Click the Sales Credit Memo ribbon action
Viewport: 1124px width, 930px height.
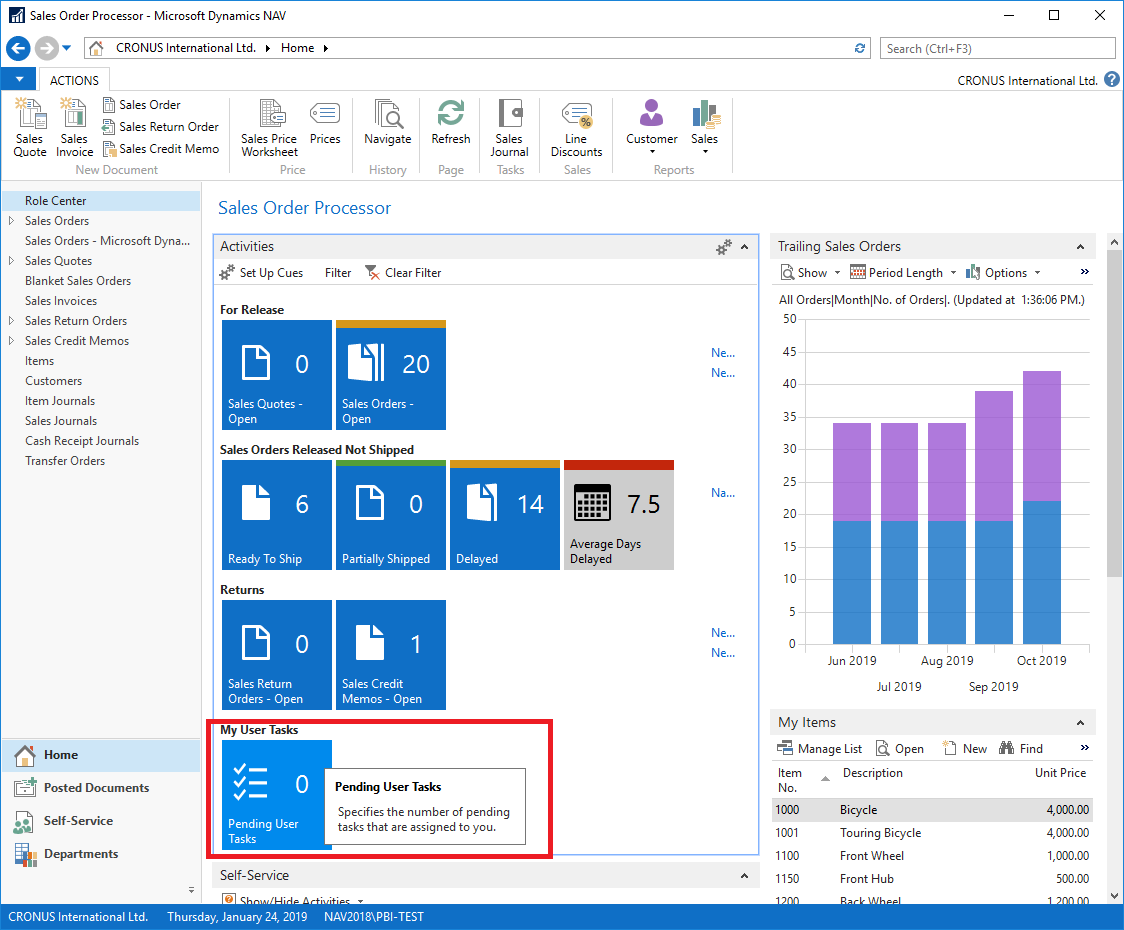click(x=161, y=149)
